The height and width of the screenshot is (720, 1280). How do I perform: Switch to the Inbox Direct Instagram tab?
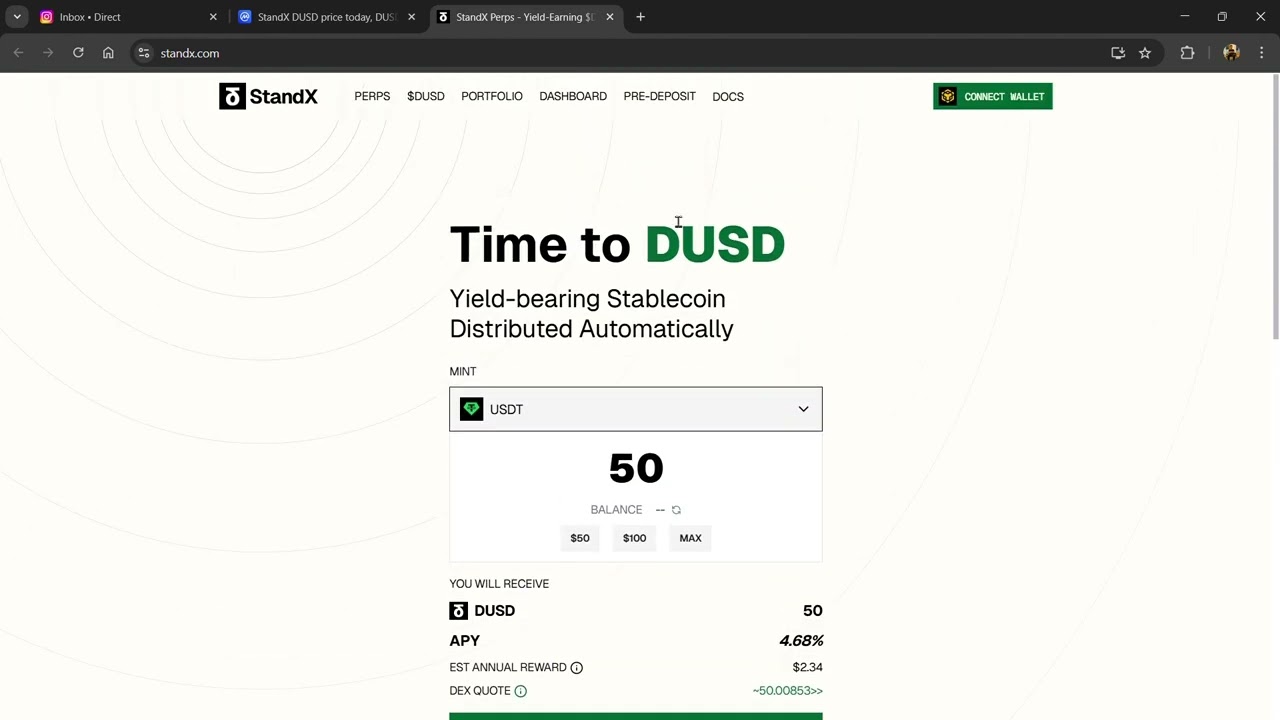tap(129, 17)
